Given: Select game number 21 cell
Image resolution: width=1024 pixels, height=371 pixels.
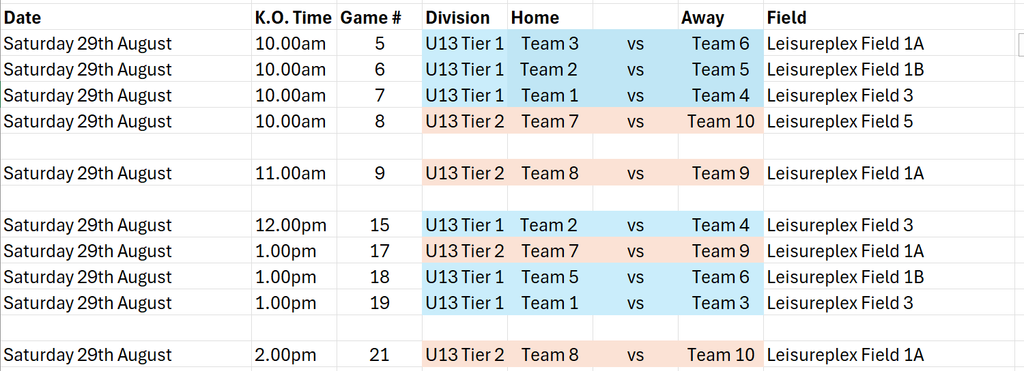Looking at the screenshot, I should coord(379,355).
